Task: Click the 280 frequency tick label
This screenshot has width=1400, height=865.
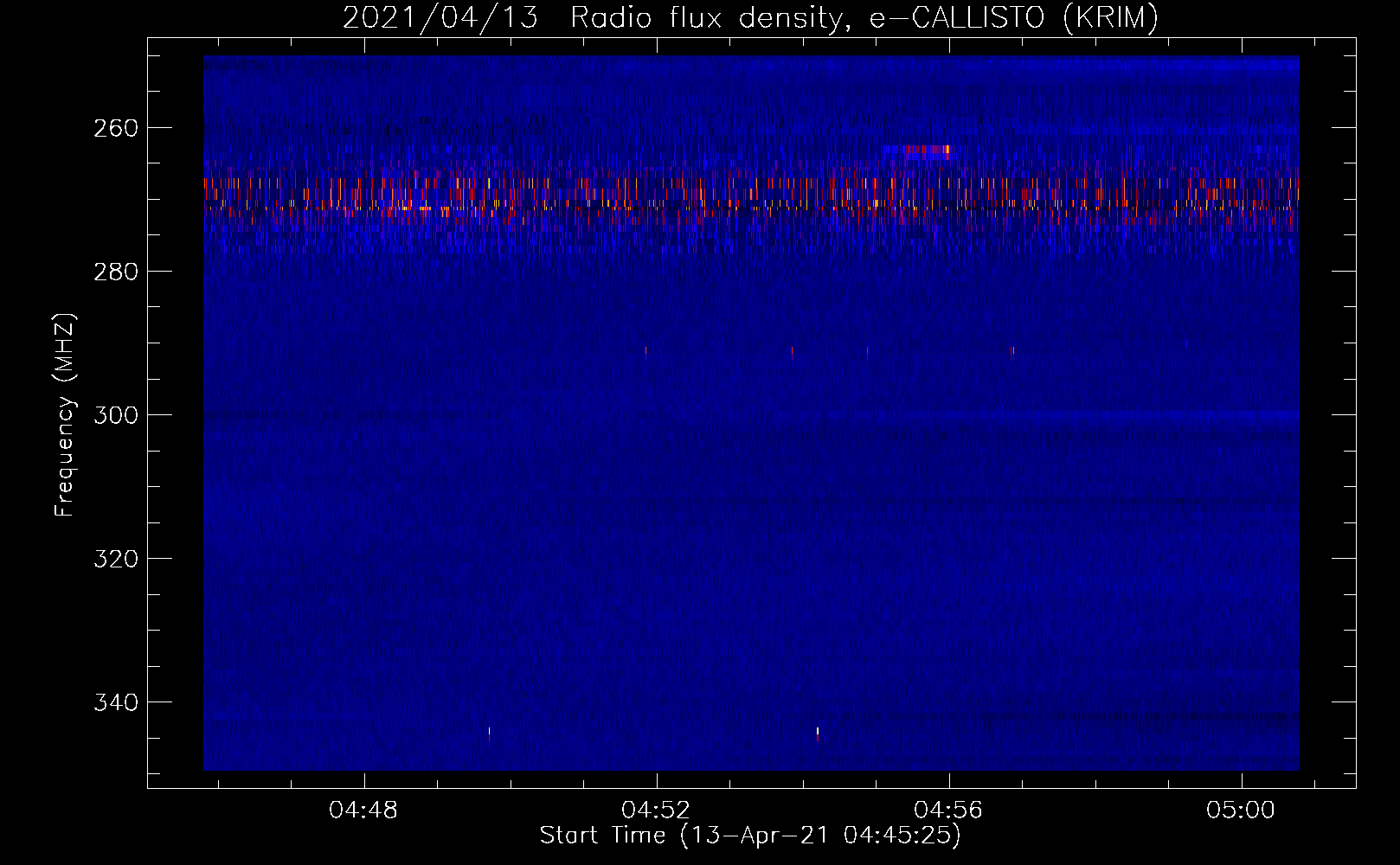Action: (115, 272)
